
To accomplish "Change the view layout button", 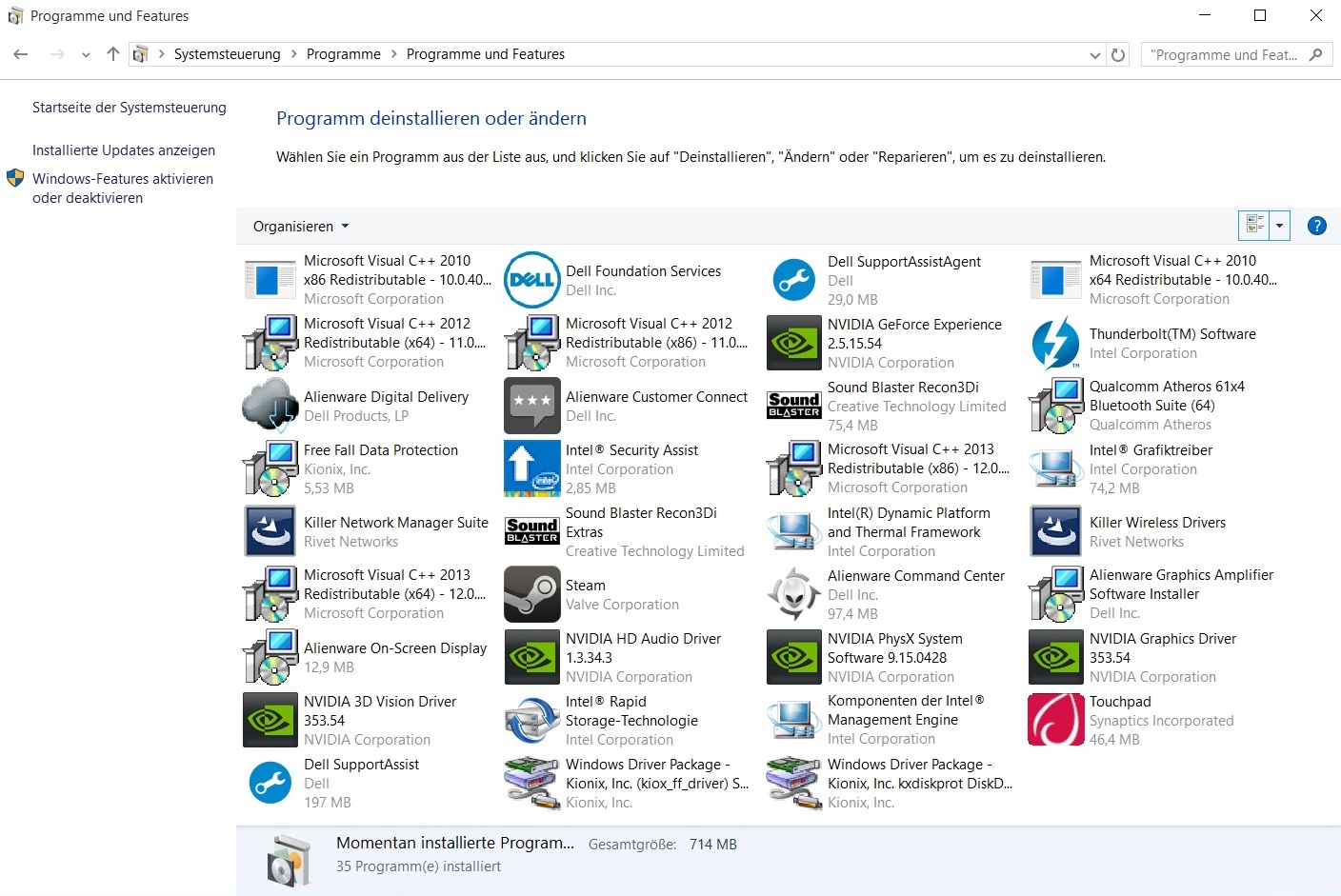I will click(1254, 226).
